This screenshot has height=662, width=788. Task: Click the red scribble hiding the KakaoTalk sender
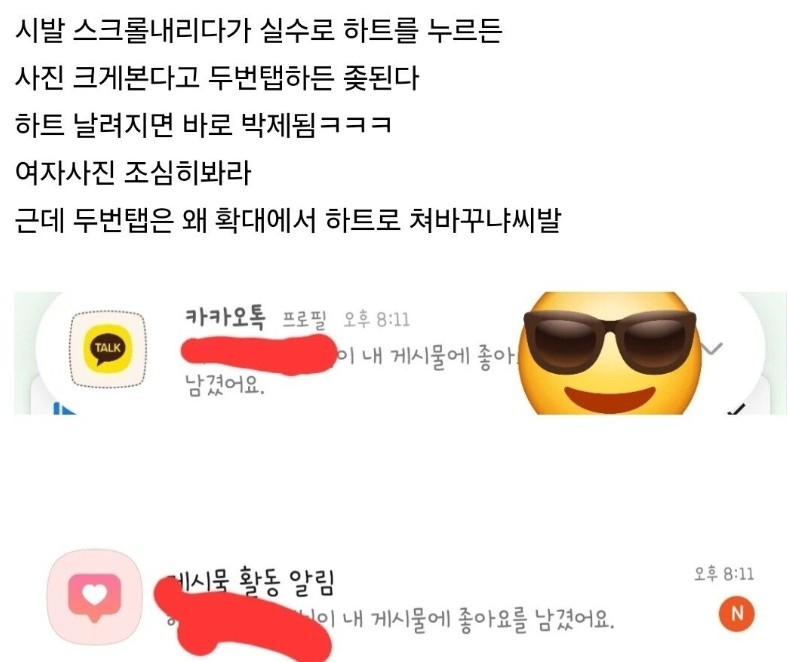[x=259, y=356]
